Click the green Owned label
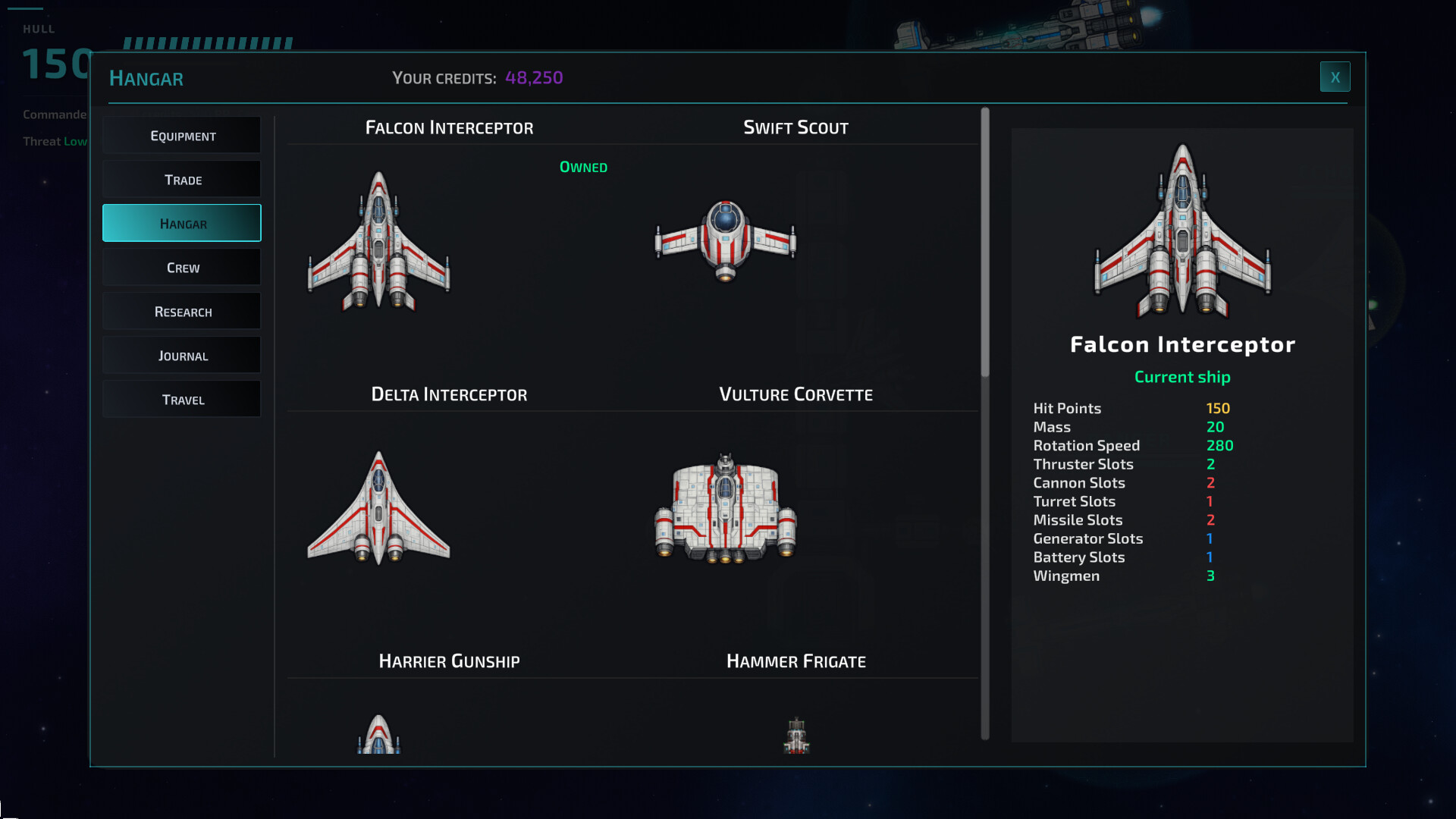Screen dimensions: 1456x819 pos(583,167)
